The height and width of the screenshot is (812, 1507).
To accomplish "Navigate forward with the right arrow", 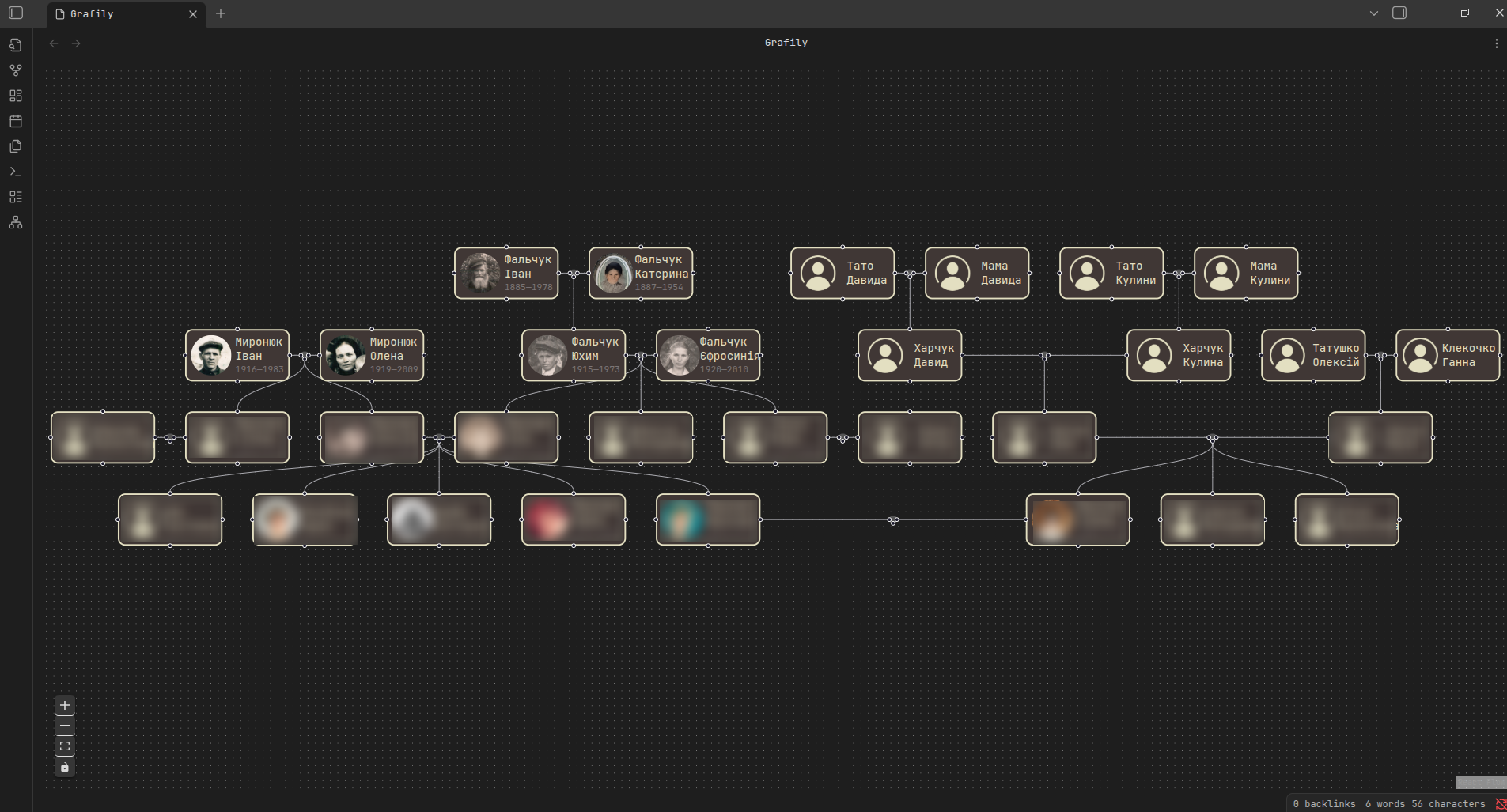I will click(76, 43).
